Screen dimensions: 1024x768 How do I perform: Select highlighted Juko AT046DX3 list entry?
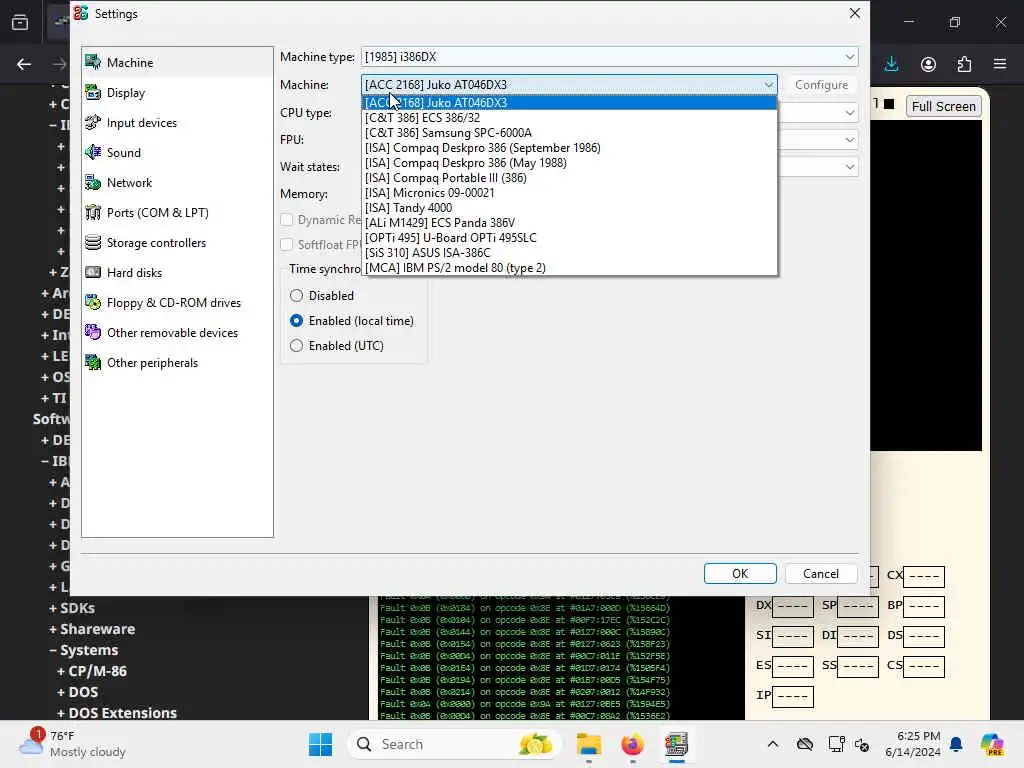(x=569, y=103)
